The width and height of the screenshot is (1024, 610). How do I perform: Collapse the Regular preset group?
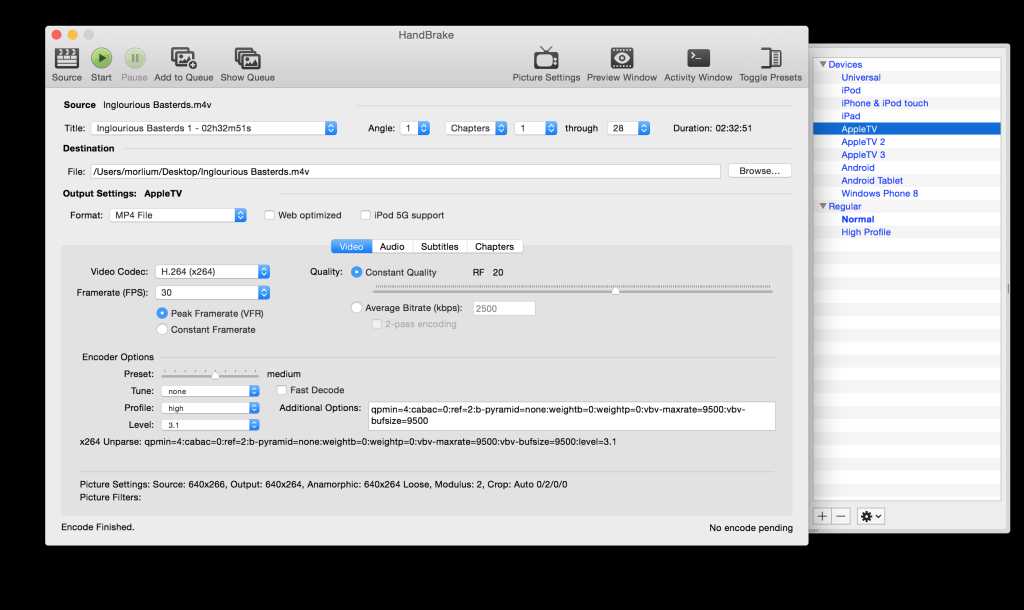coord(823,206)
